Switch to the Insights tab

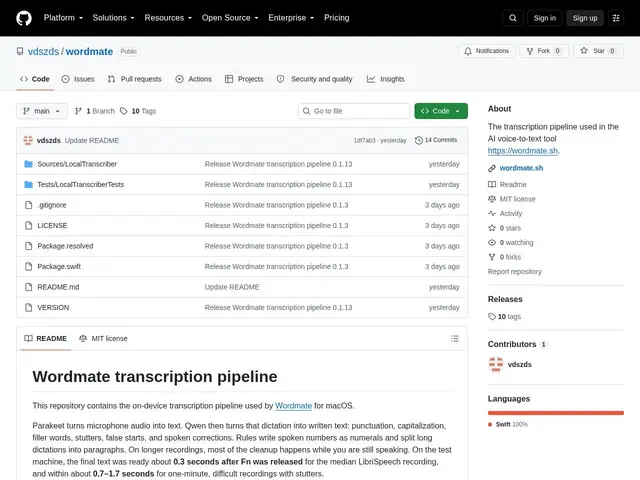pyautogui.click(x=386, y=79)
